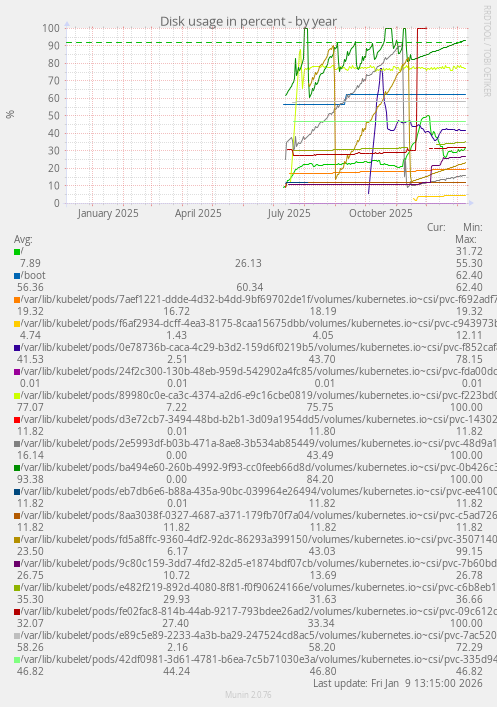The width and height of the screenshot is (497, 707).
Task: Click the value 44.24
Action: click(175, 671)
